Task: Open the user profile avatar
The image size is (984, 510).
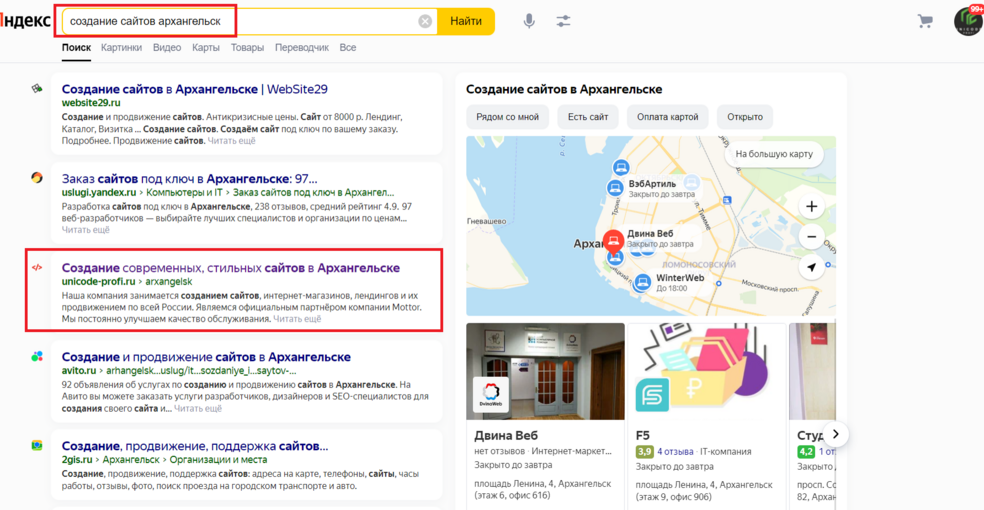Action: pyautogui.click(x=968, y=21)
